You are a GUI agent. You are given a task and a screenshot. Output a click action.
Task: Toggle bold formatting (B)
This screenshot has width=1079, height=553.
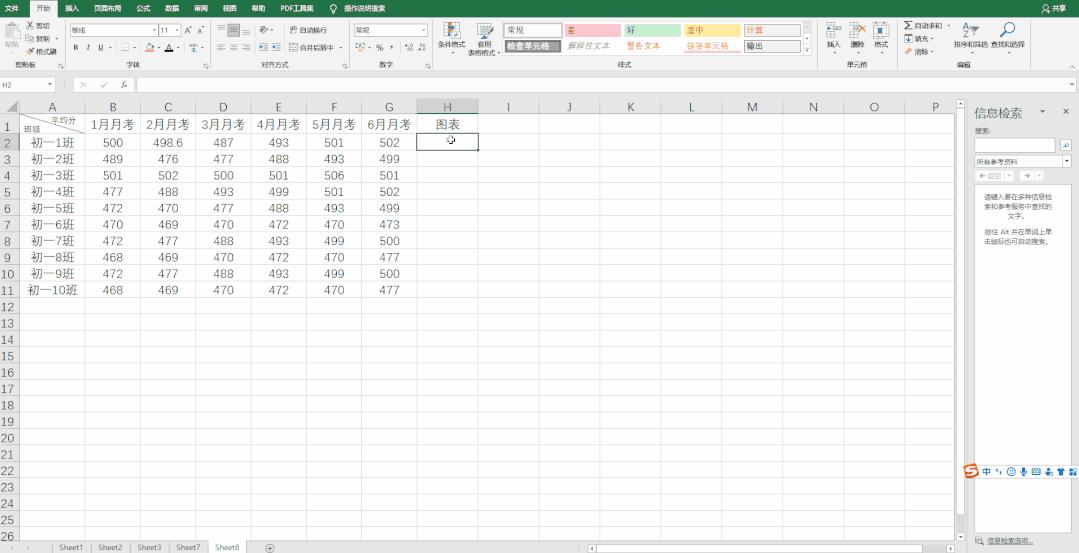(76, 47)
